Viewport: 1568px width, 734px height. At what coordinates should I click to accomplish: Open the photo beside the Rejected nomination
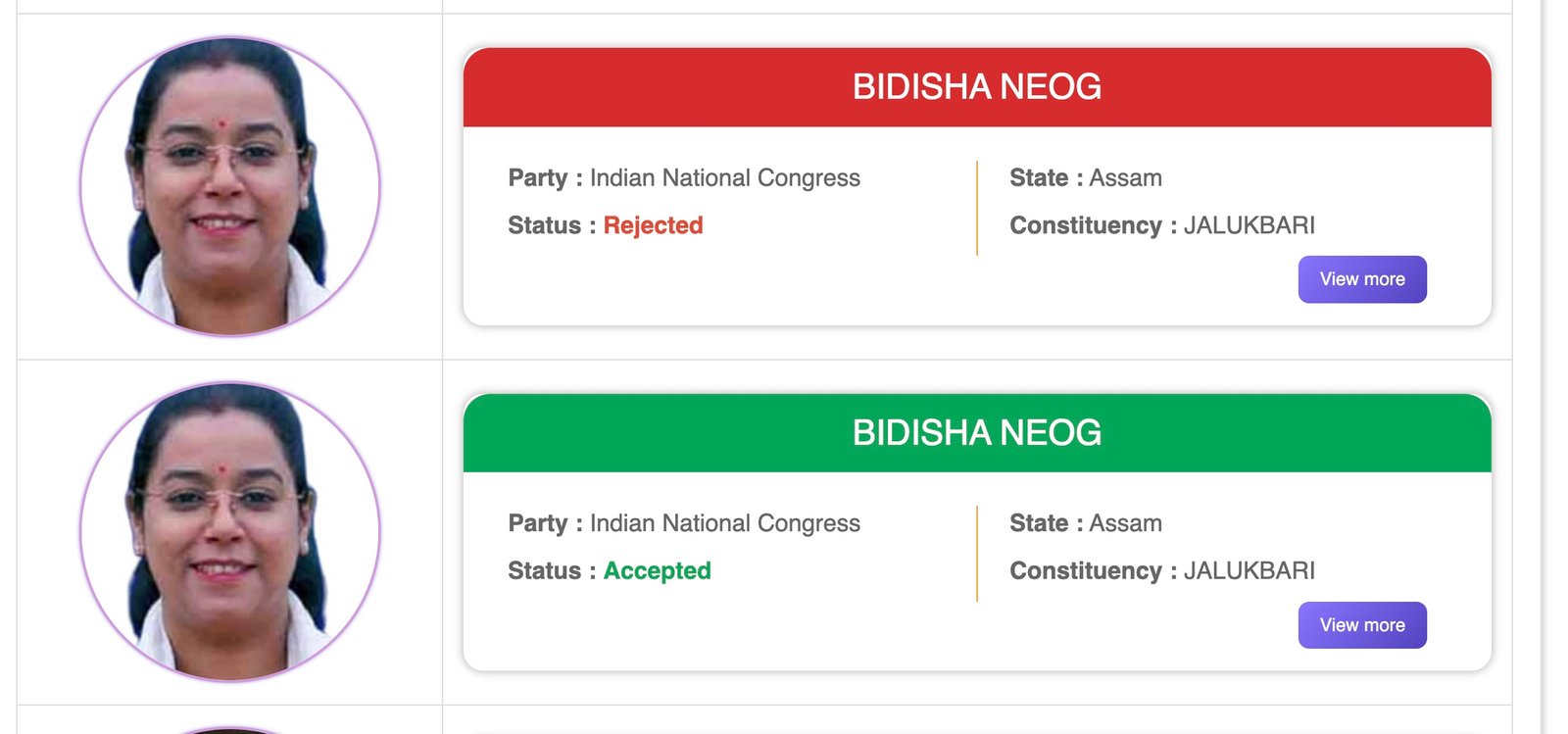point(229,186)
